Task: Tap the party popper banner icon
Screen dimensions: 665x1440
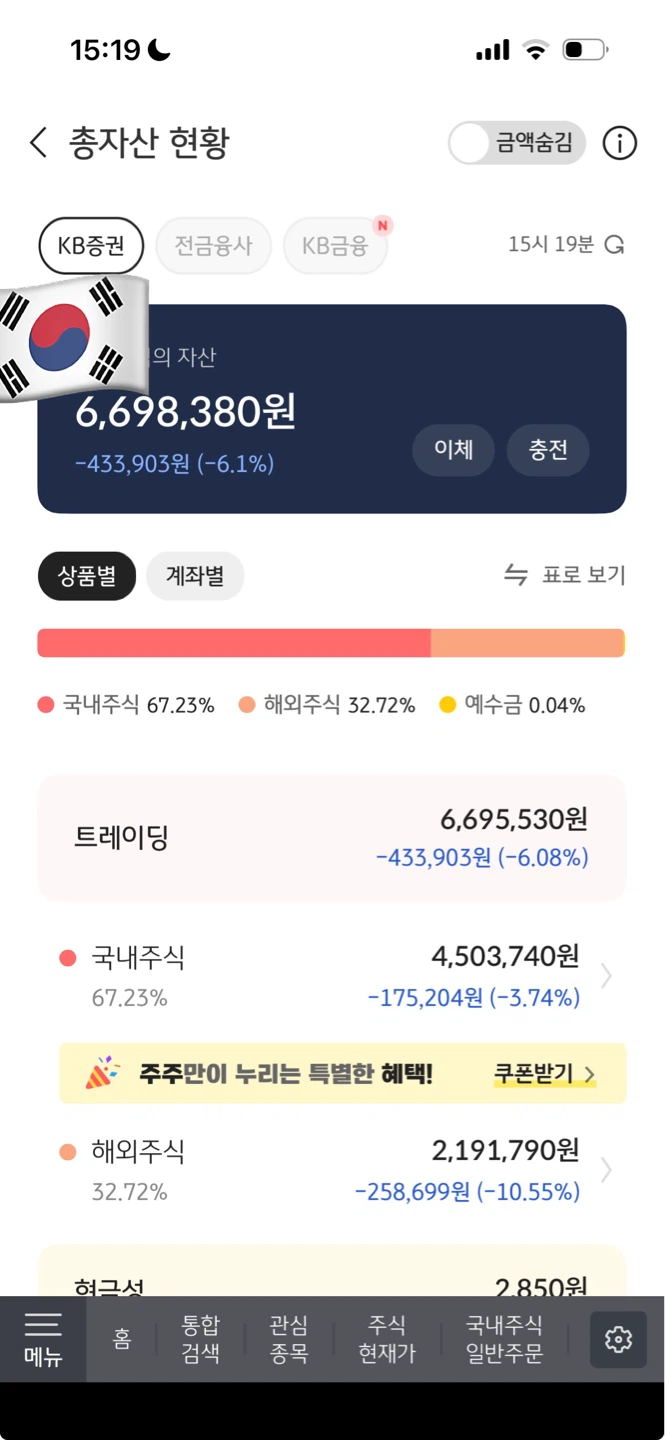Action: [101, 1074]
